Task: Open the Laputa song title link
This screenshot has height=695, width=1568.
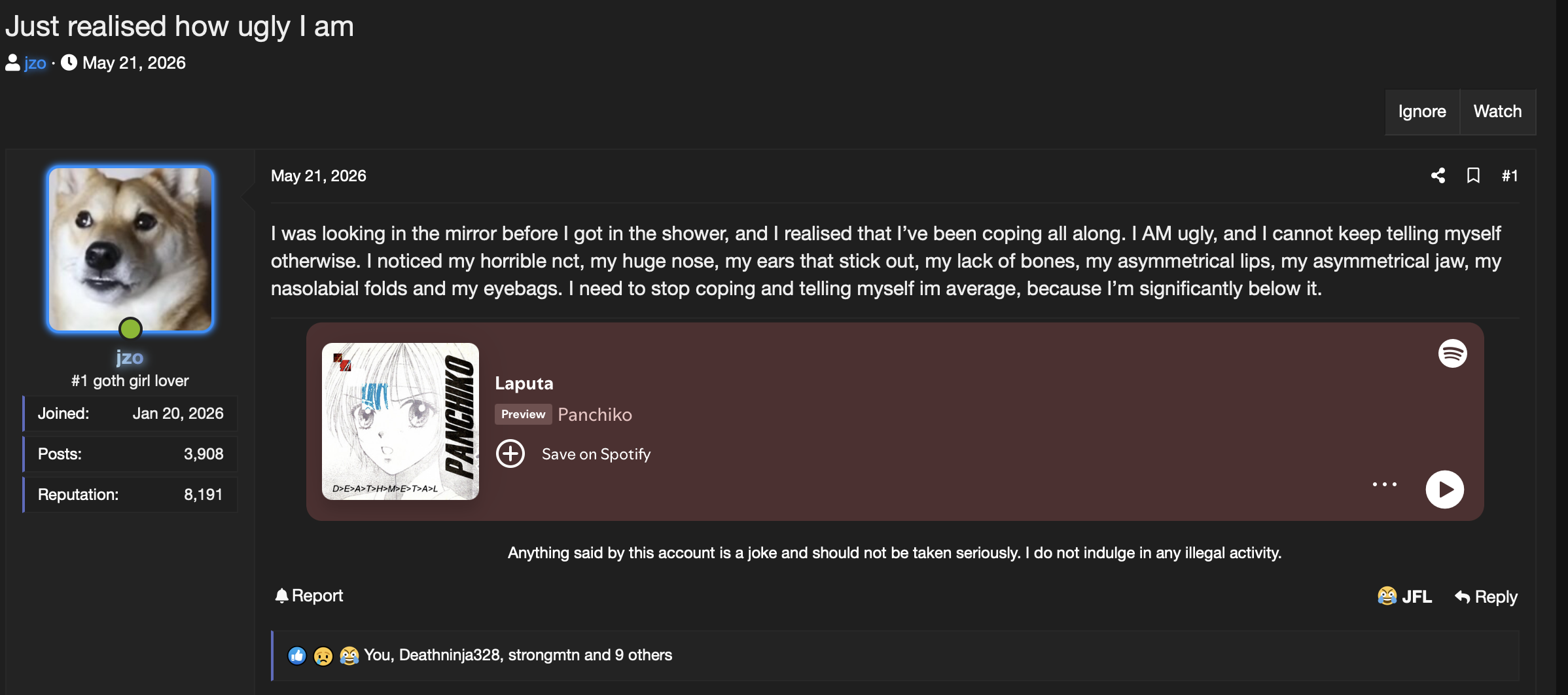Action: [524, 383]
